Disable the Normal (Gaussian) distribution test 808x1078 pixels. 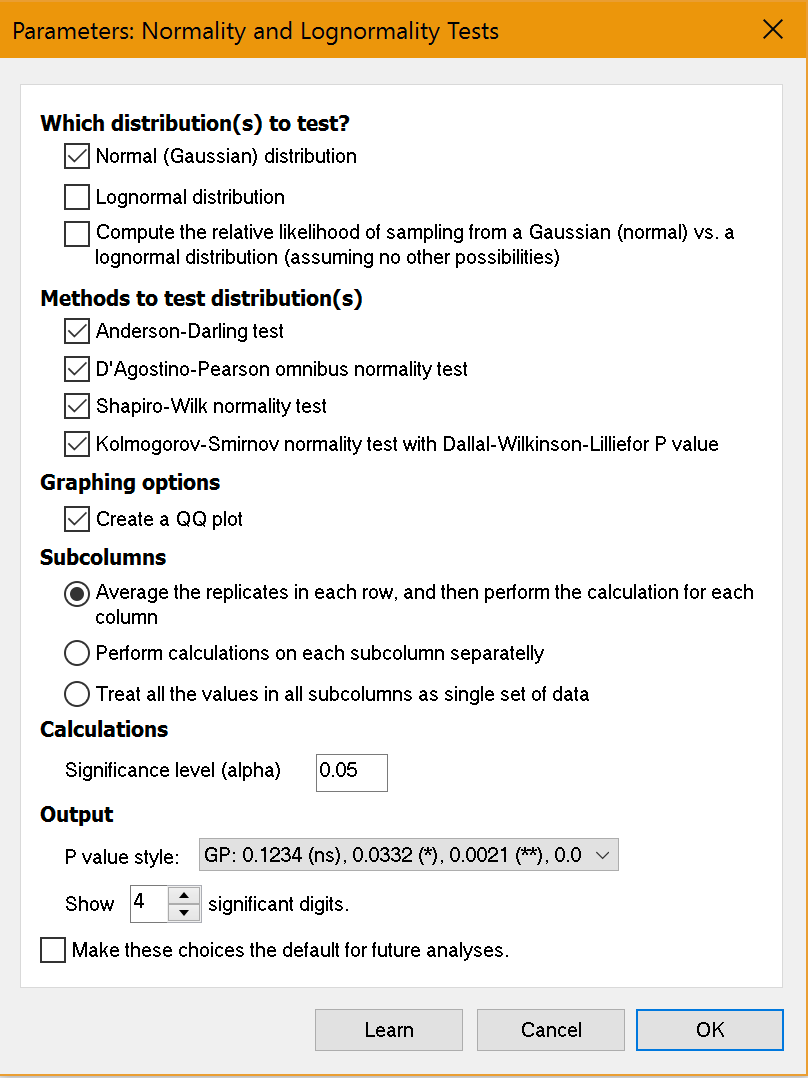[x=76, y=155]
